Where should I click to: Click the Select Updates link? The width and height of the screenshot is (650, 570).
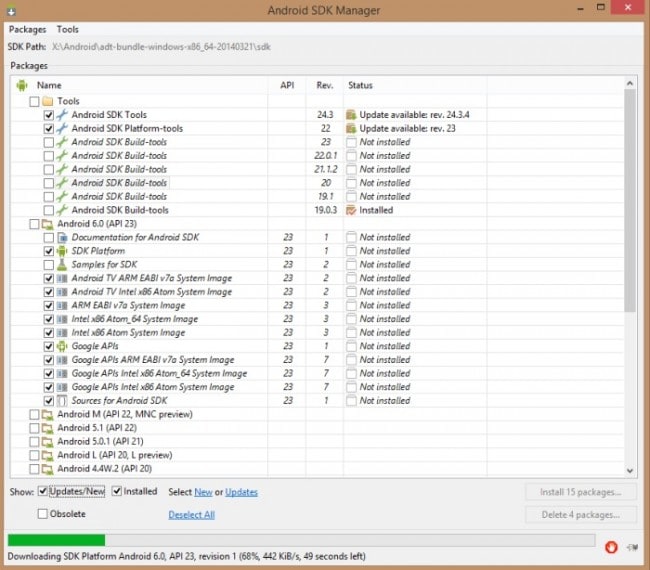(x=241, y=492)
